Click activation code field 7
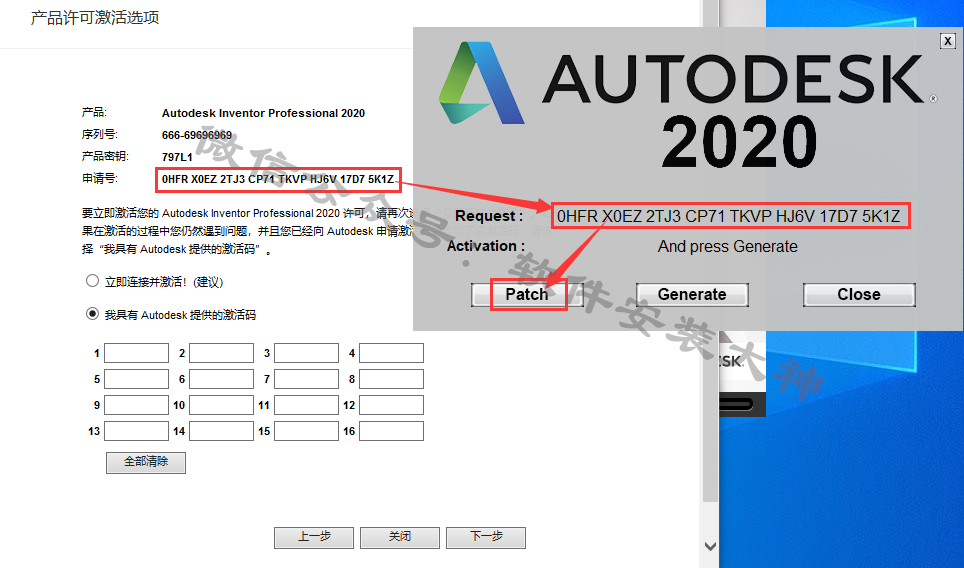Image resolution: width=964 pixels, height=568 pixels. click(306, 379)
